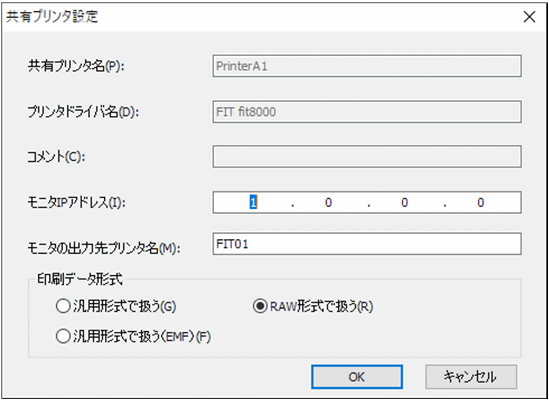
Task: Click the プリンタドライバ名 field showing FIT fit8000
Action: (367, 112)
